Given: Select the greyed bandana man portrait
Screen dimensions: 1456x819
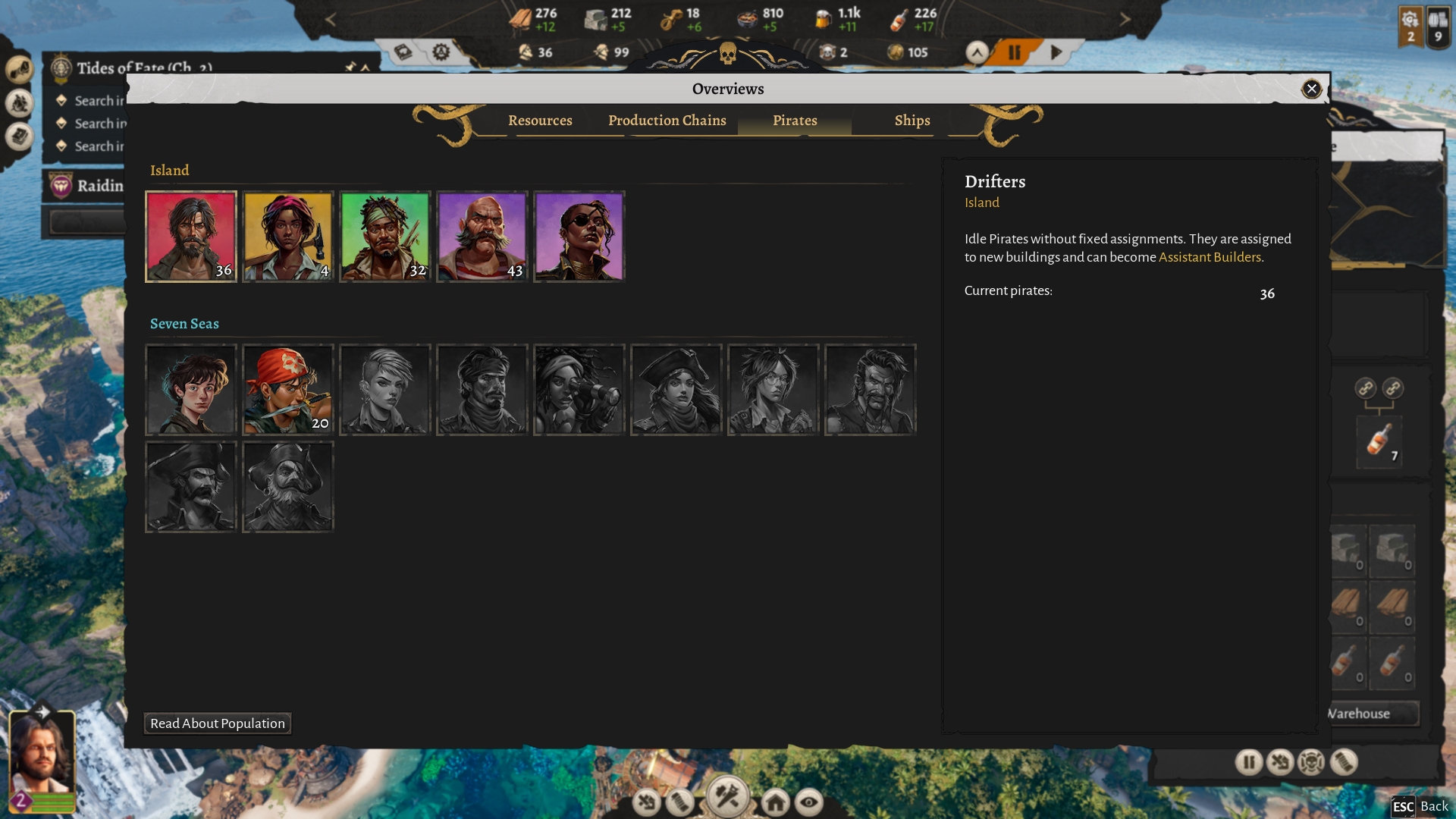Looking at the screenshot, I should [x=482, y=390].
